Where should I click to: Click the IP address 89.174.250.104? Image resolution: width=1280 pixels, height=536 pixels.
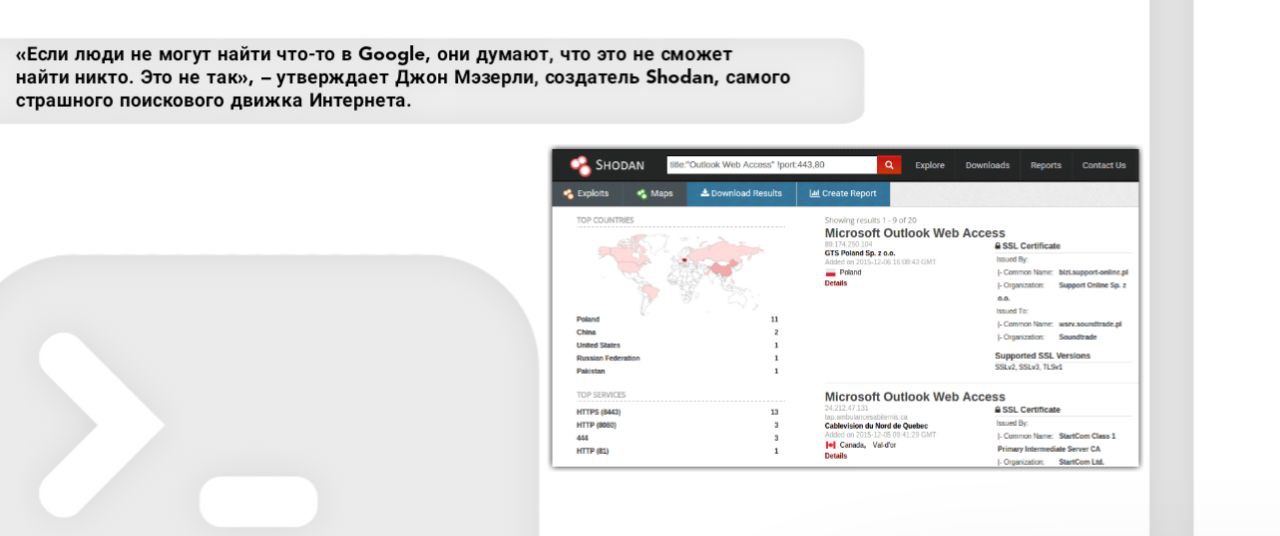coord(847,244)
